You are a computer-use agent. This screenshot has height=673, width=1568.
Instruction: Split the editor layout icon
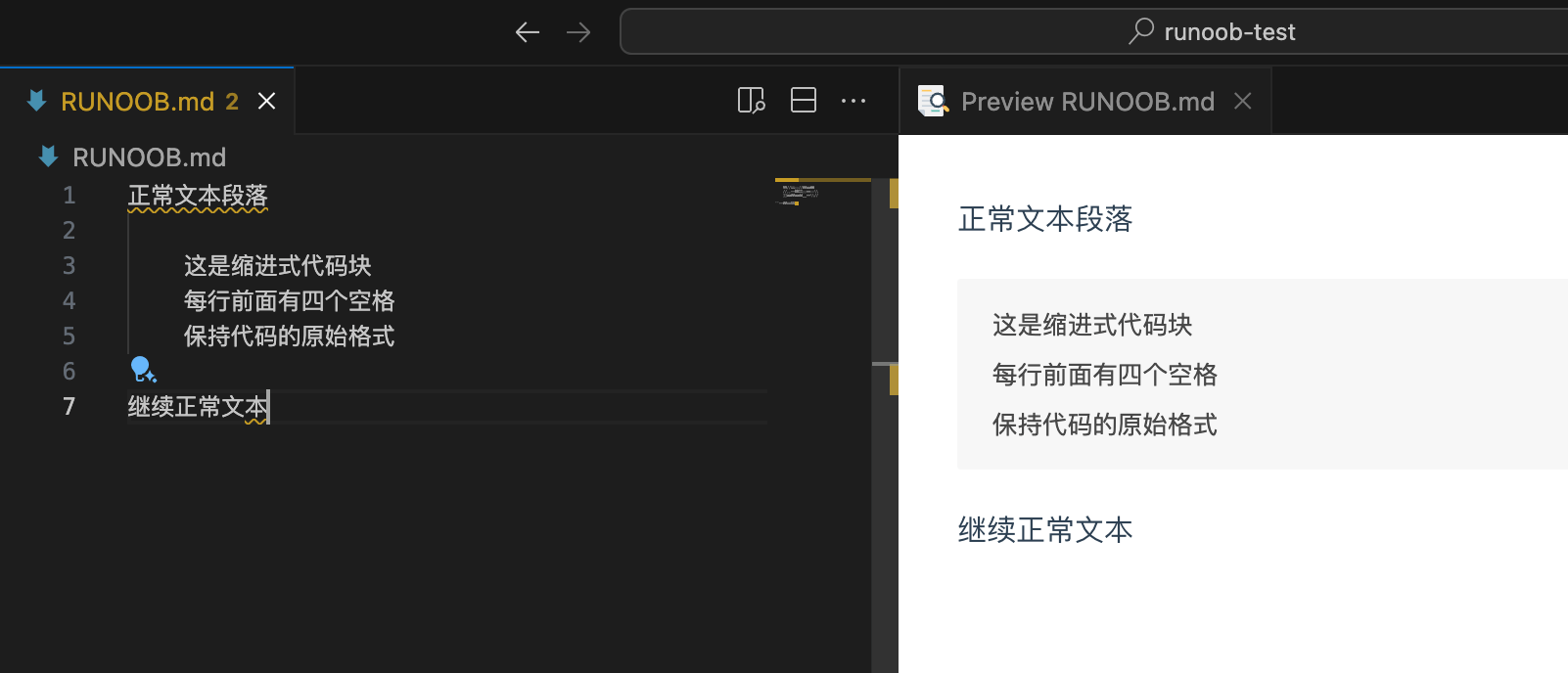click(804, 101)
